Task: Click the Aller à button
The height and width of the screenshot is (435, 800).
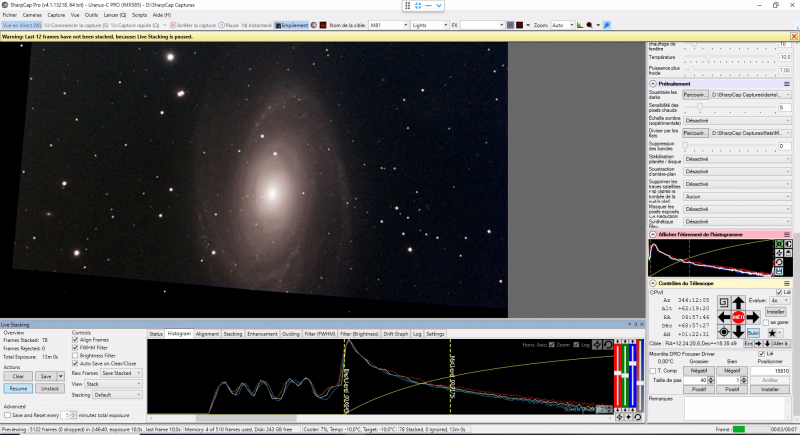Action: (x=780, y=344)
